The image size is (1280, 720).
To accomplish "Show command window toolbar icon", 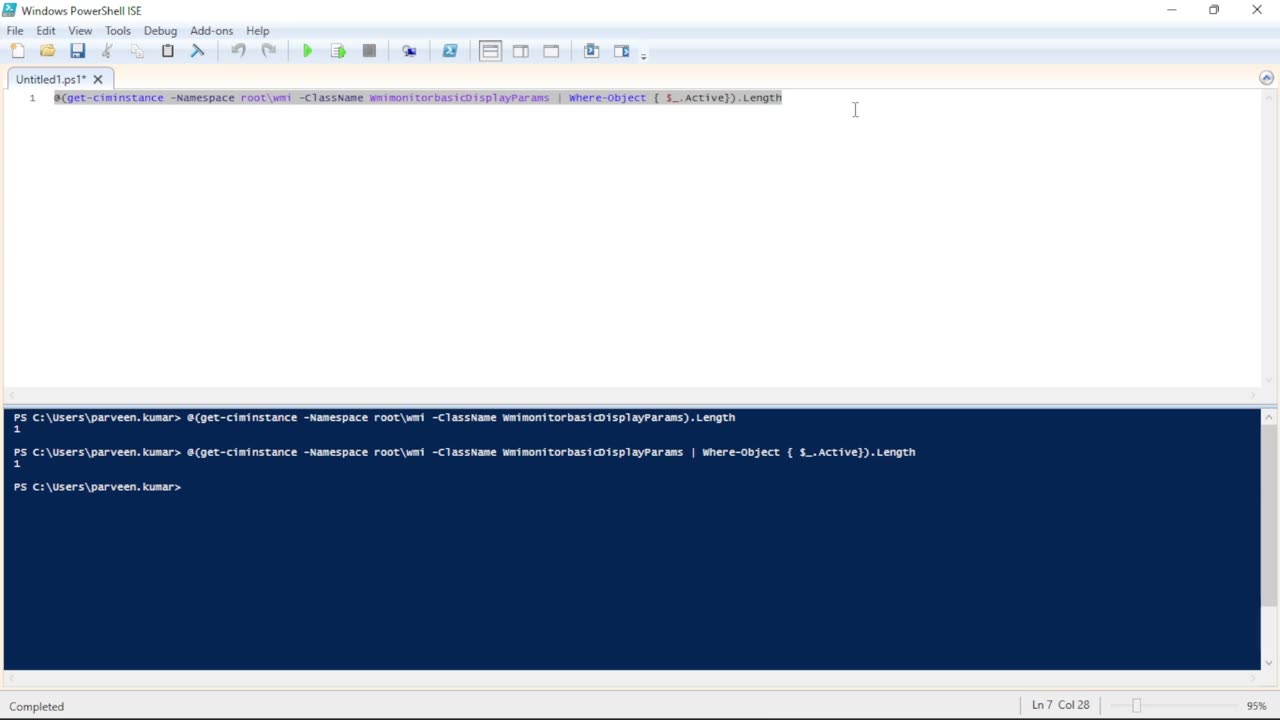I will tap(591, 51).
